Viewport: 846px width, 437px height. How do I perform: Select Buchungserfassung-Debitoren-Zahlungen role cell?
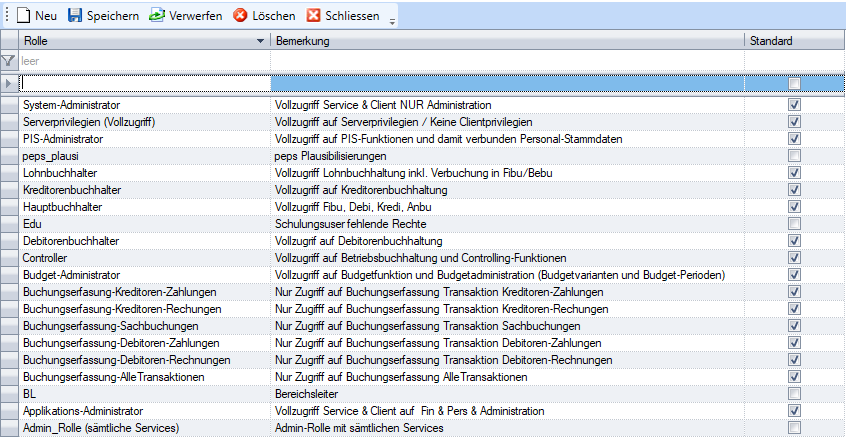[144, 343]
